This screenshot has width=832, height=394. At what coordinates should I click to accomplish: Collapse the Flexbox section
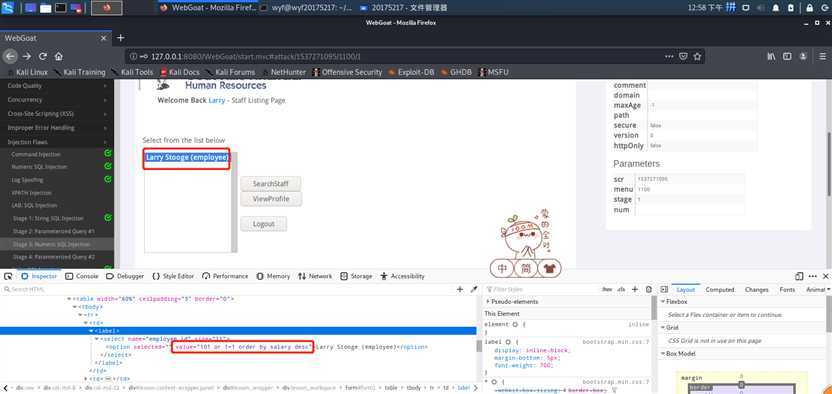(663, 302)
